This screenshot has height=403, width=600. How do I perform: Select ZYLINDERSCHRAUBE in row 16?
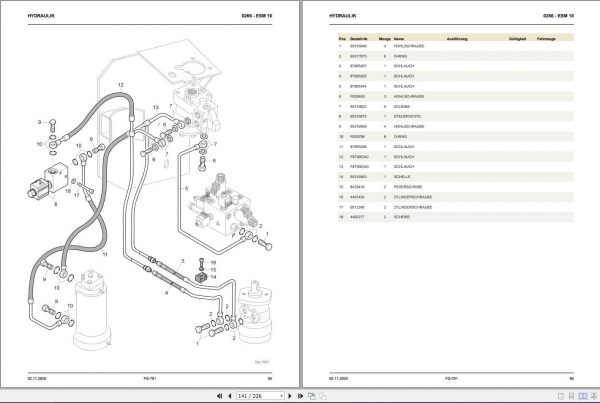(x=413, y=197)
